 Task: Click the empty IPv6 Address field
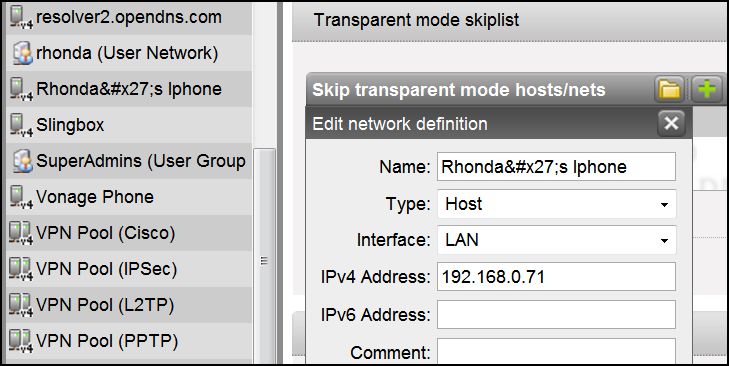click(557, 314)
